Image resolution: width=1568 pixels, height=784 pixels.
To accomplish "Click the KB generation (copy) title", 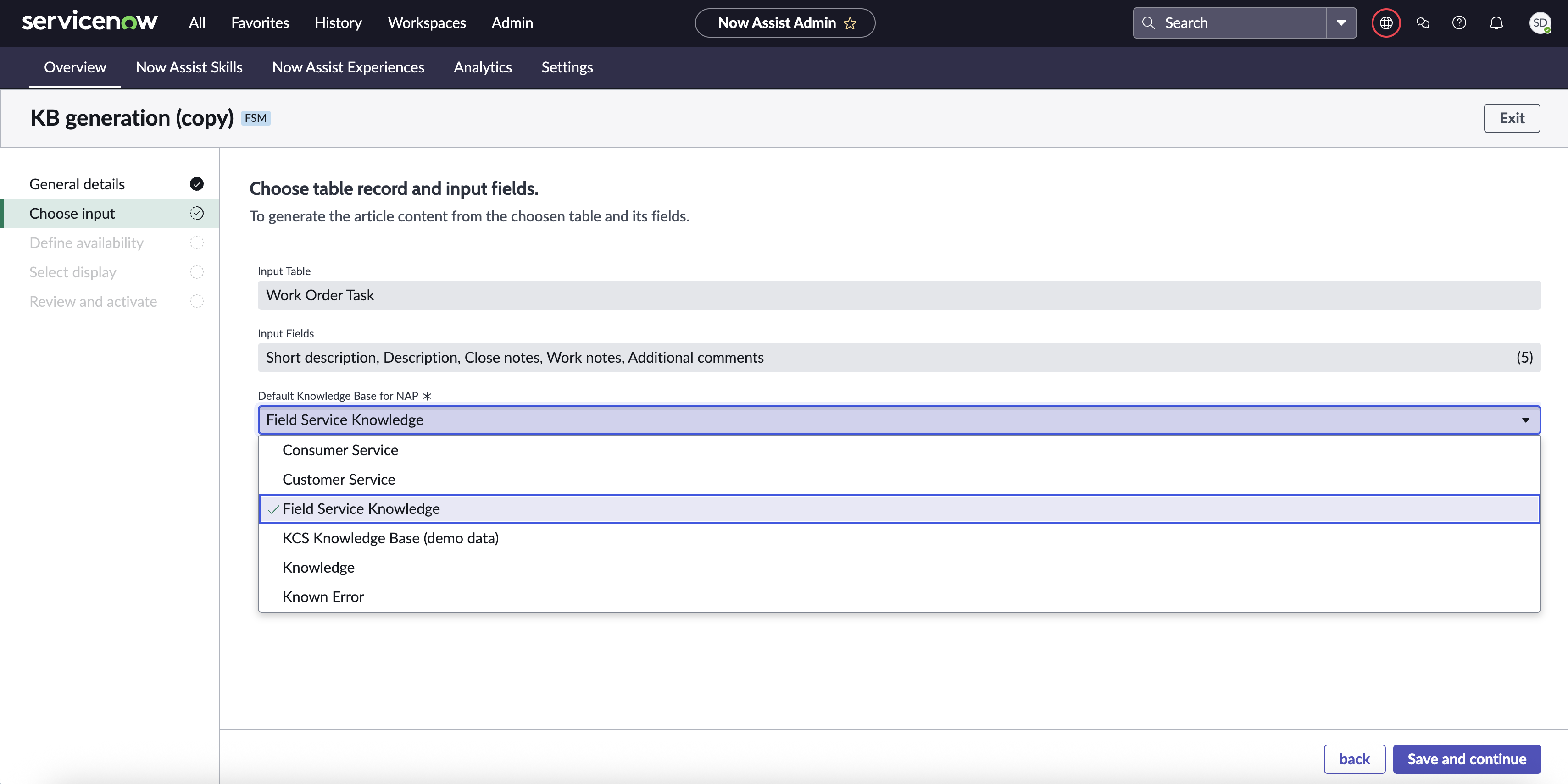I will (132, 118).
